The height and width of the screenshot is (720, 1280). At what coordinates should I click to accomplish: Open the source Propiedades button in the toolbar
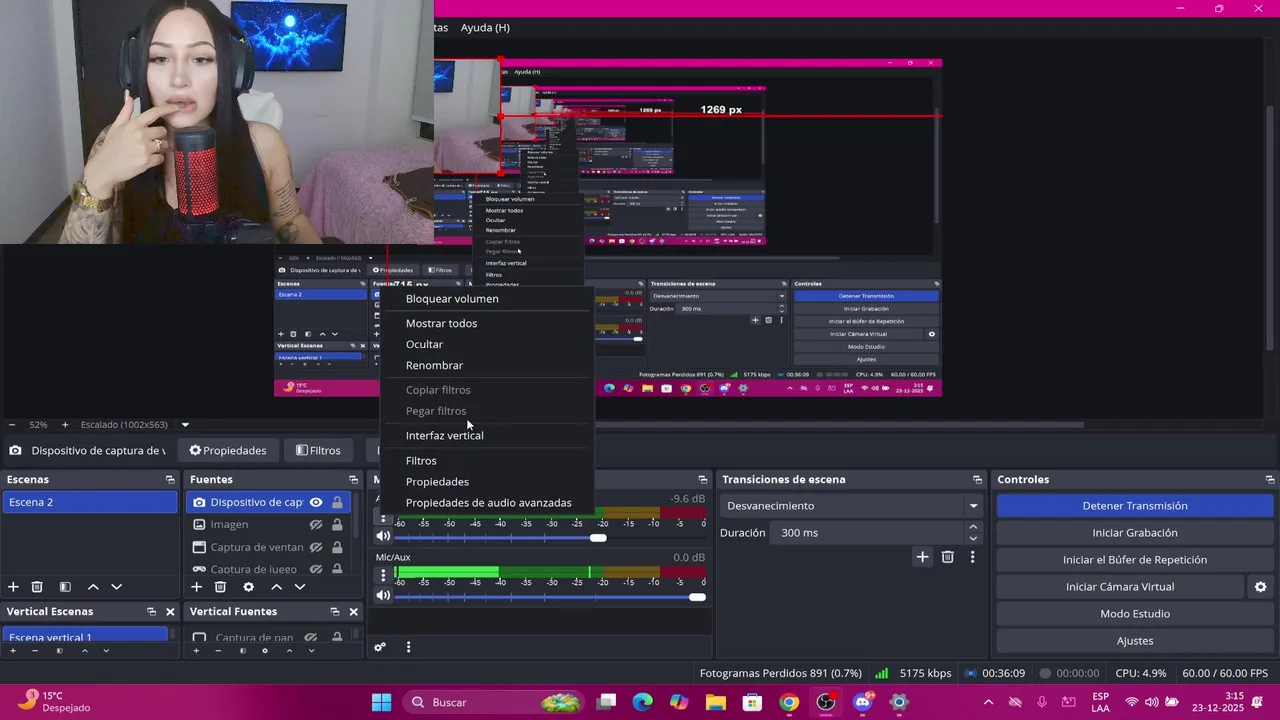[x=228, y=450]
